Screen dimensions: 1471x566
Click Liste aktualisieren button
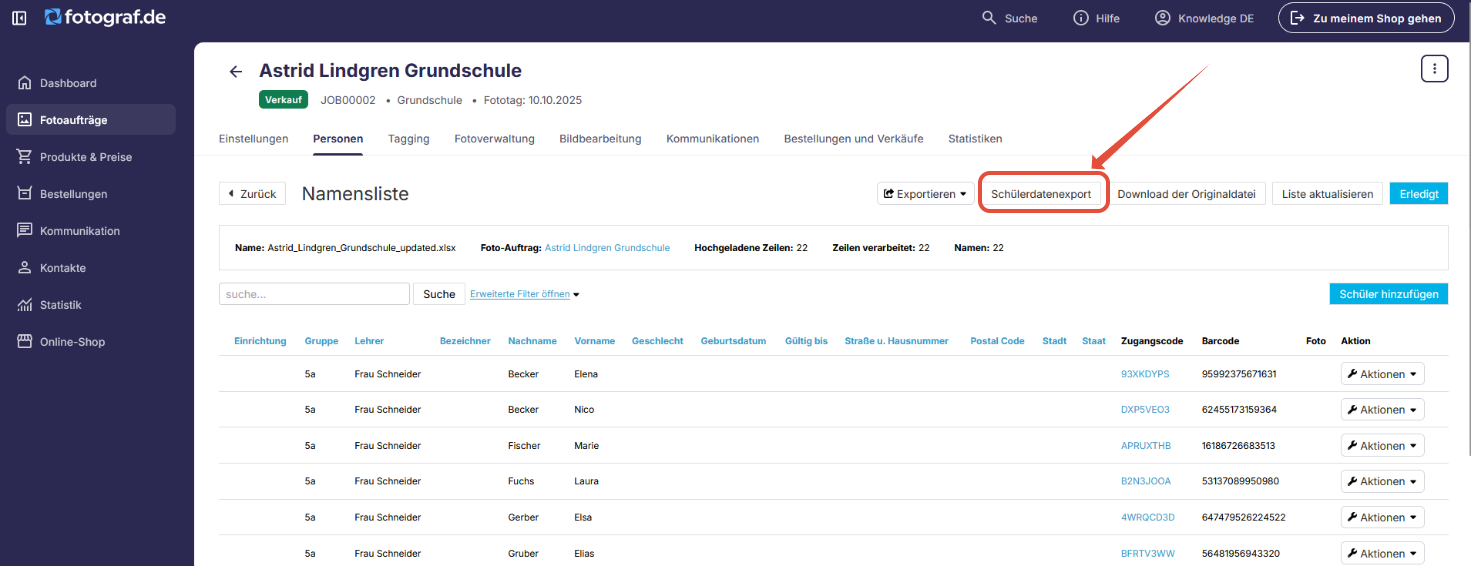(1328, 194)
